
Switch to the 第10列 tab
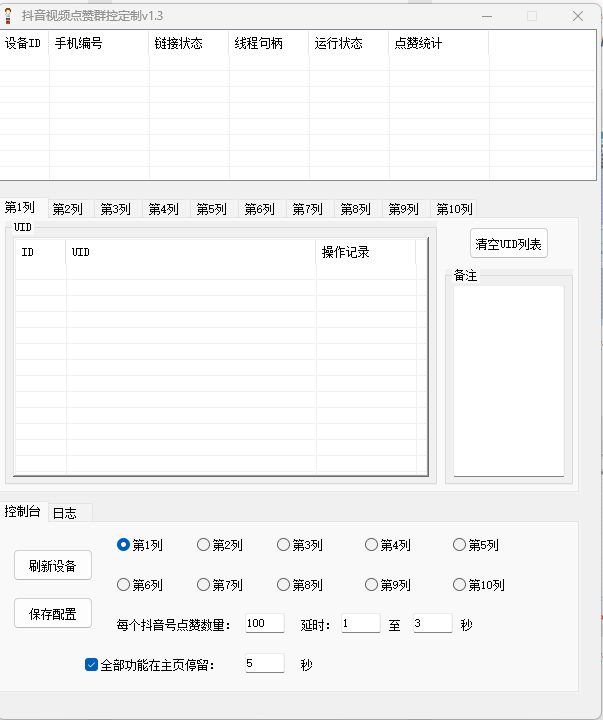pos(453,209)
